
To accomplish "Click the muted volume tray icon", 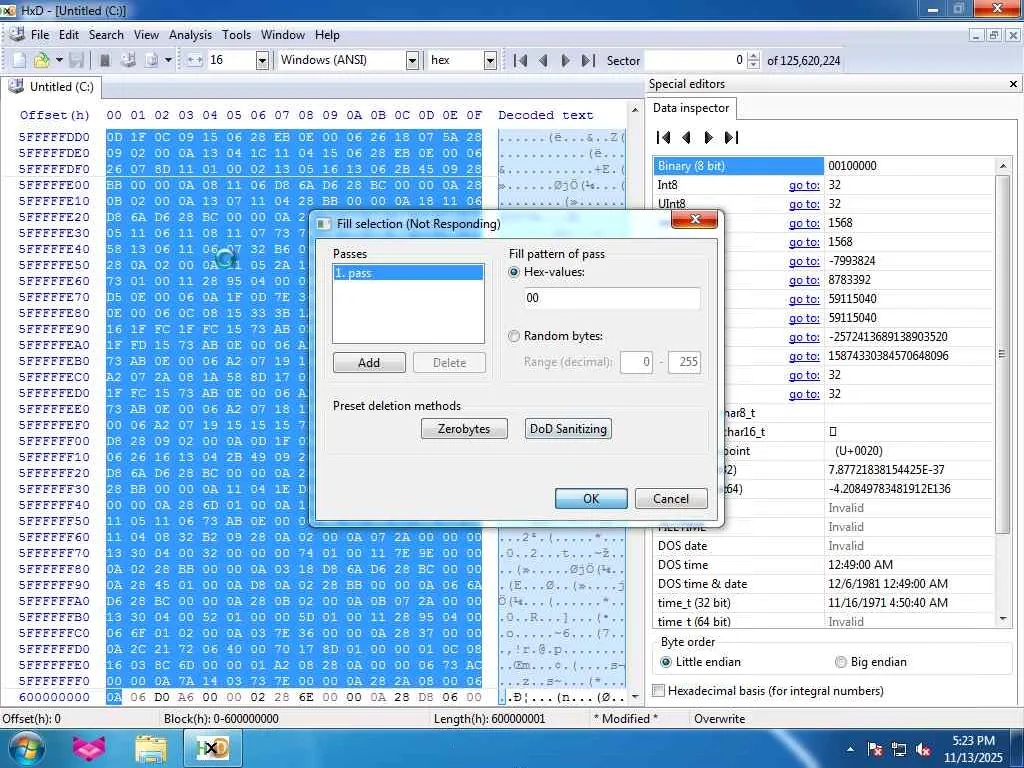I will 923,749.
